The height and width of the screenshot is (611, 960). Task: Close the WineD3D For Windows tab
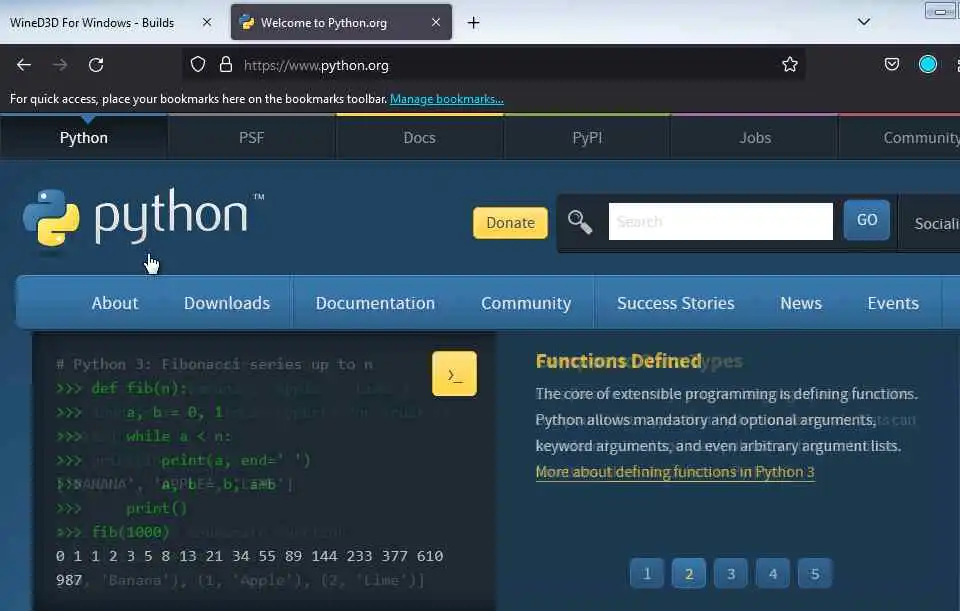pyautogui.click(x=207, y=22)
